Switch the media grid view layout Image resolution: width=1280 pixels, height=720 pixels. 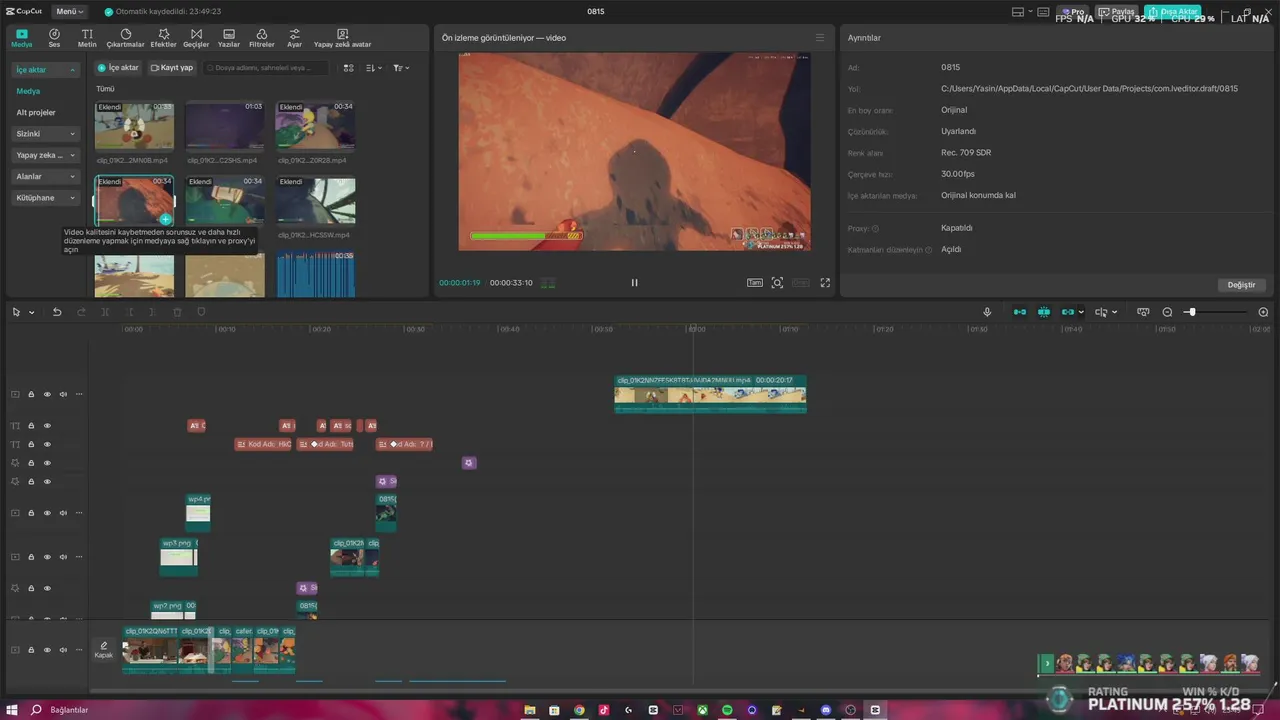pos(349,68)
